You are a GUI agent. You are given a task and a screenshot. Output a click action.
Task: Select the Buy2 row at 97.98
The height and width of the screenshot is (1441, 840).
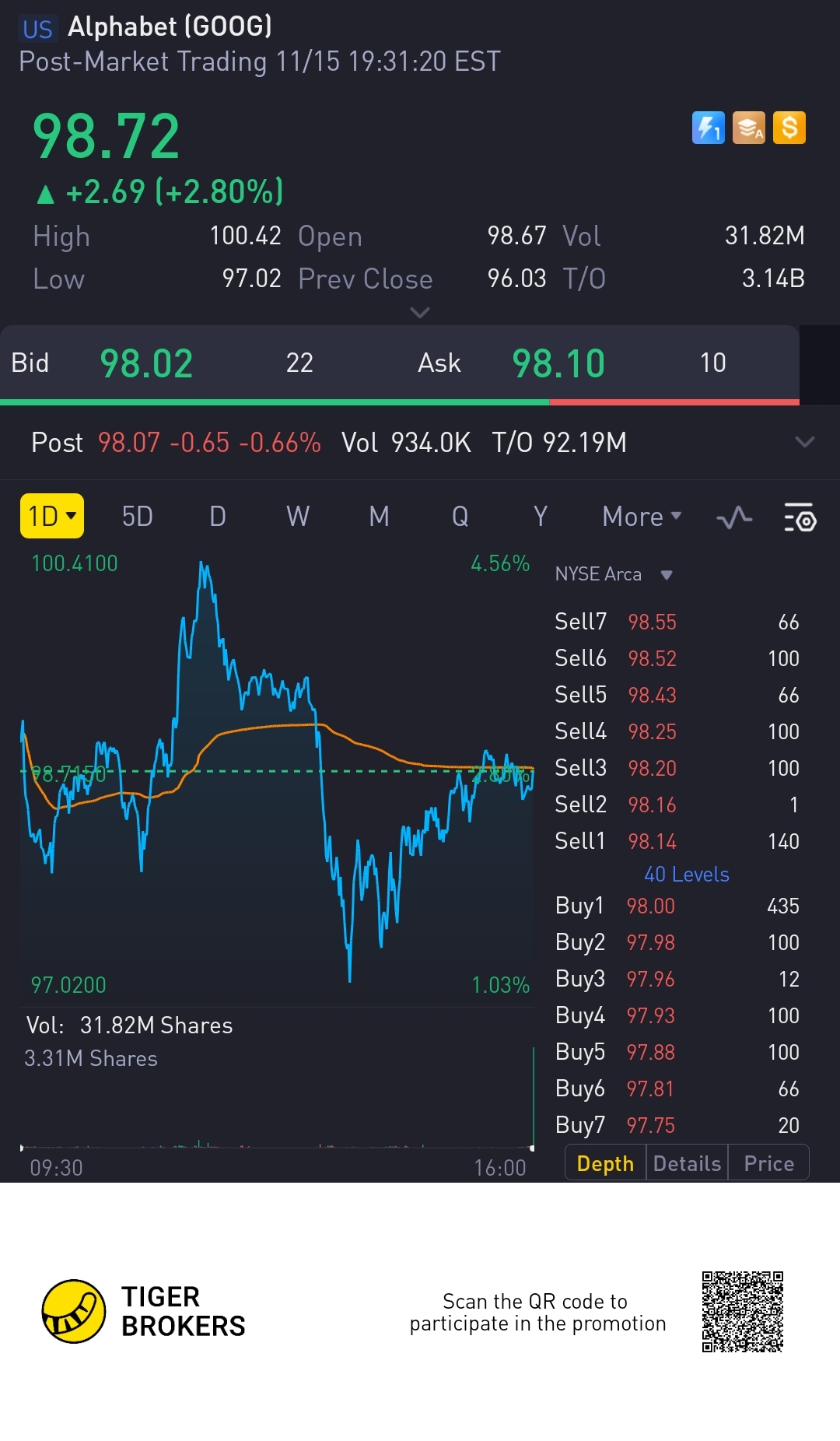click(677, 942)
